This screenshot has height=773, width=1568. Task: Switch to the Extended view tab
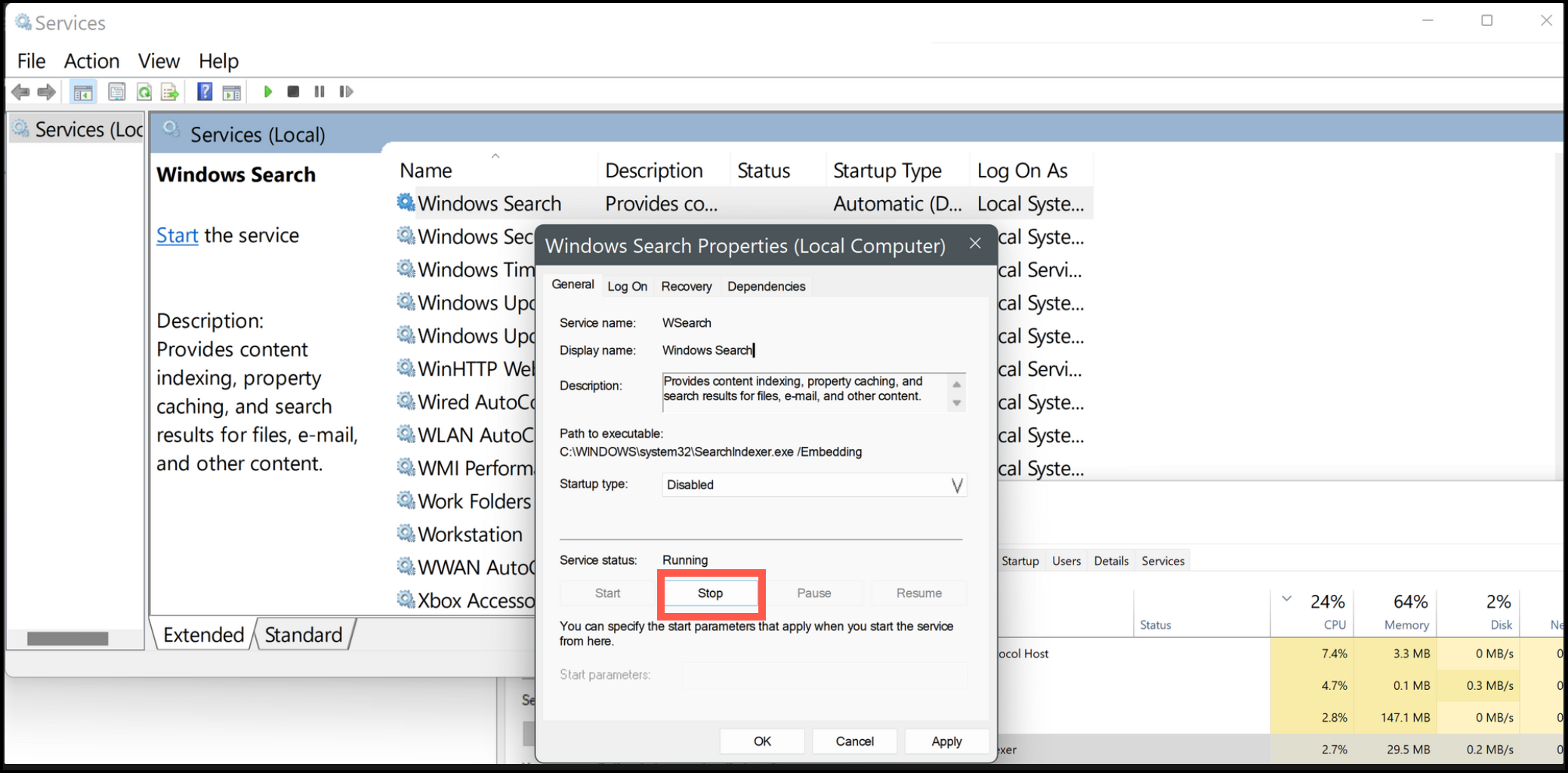click(x=203, y=635)
